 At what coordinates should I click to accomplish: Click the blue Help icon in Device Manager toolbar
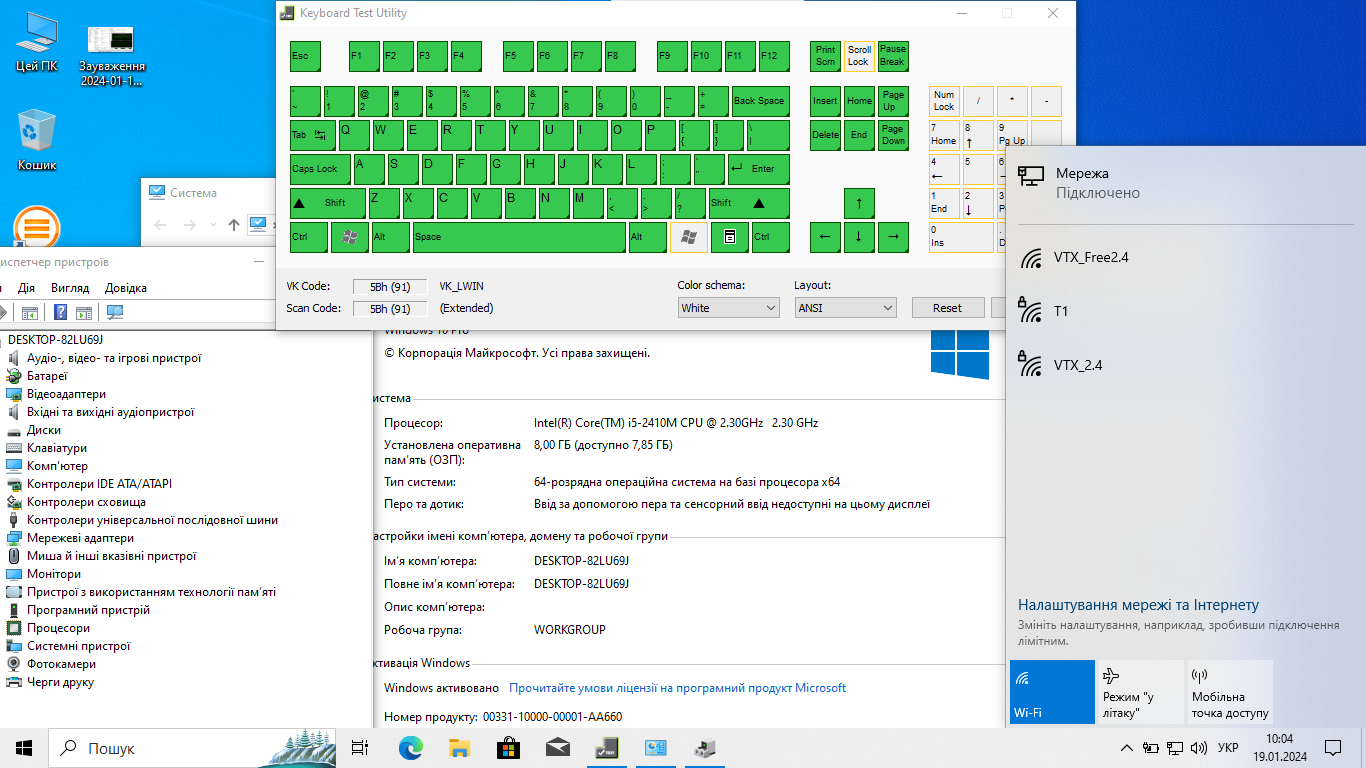61,313
